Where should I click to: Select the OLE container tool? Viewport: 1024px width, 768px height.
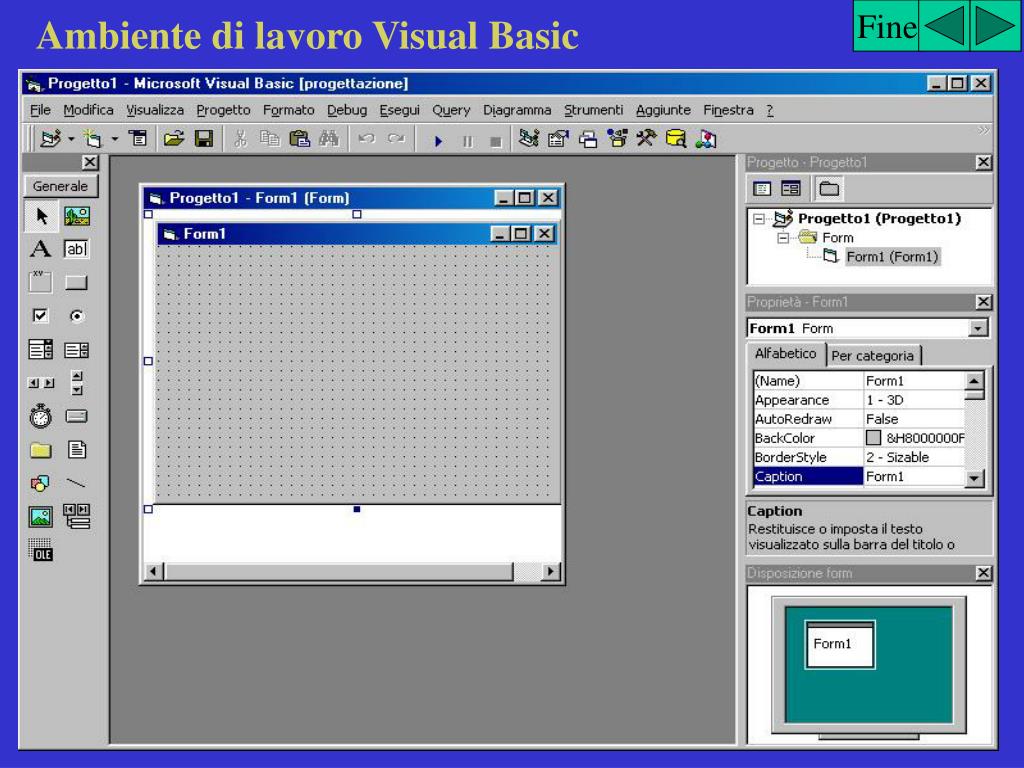tap(40, 550)
